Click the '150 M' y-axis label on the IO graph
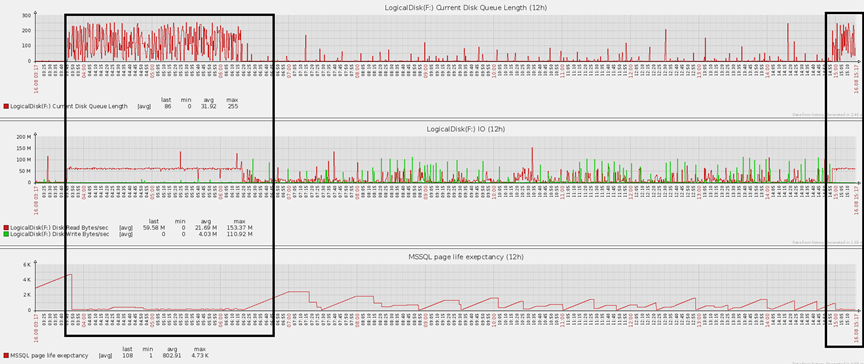Viewport: 866px width, 364px height. pos(24,148)
